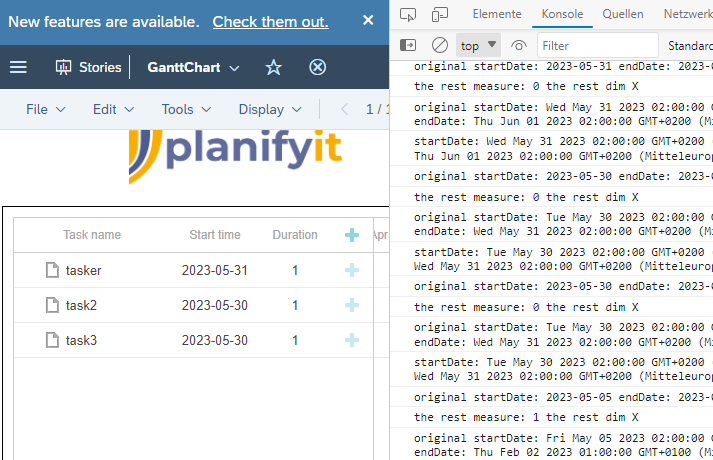Click the Duration column header
The width and height of the screenshot is (713, 460).
295,235
